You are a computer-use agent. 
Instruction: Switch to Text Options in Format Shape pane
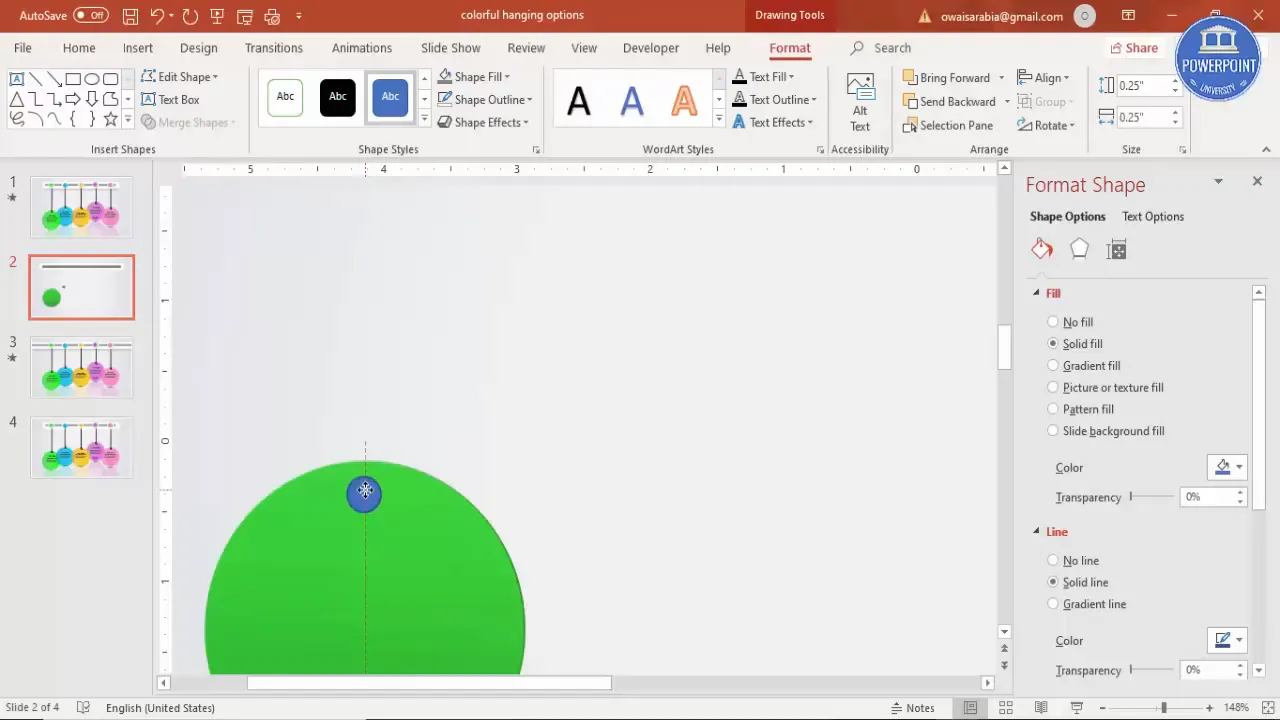click(1153, 217)
